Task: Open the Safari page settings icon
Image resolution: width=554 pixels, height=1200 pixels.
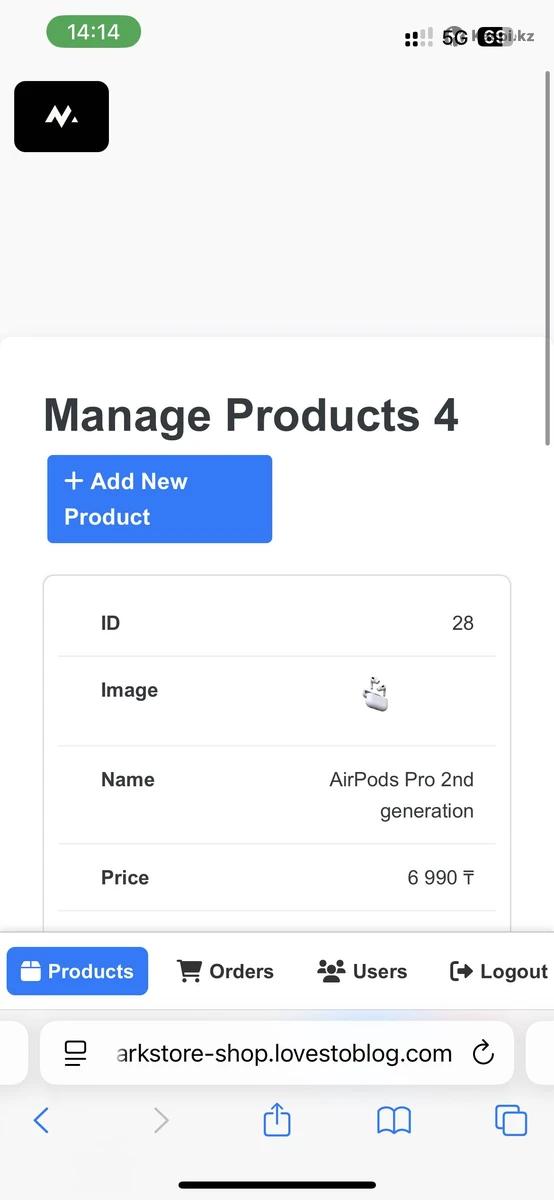Action: pos(75,1053)
